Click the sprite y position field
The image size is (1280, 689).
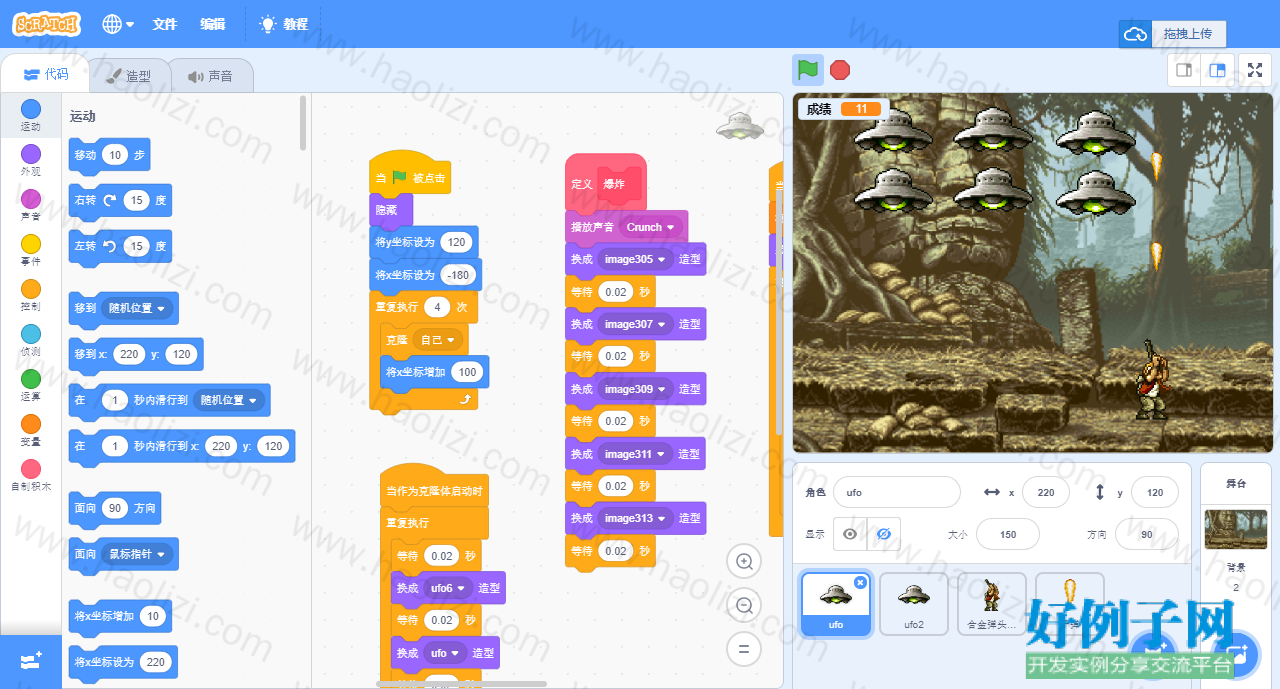point(1154,492)
